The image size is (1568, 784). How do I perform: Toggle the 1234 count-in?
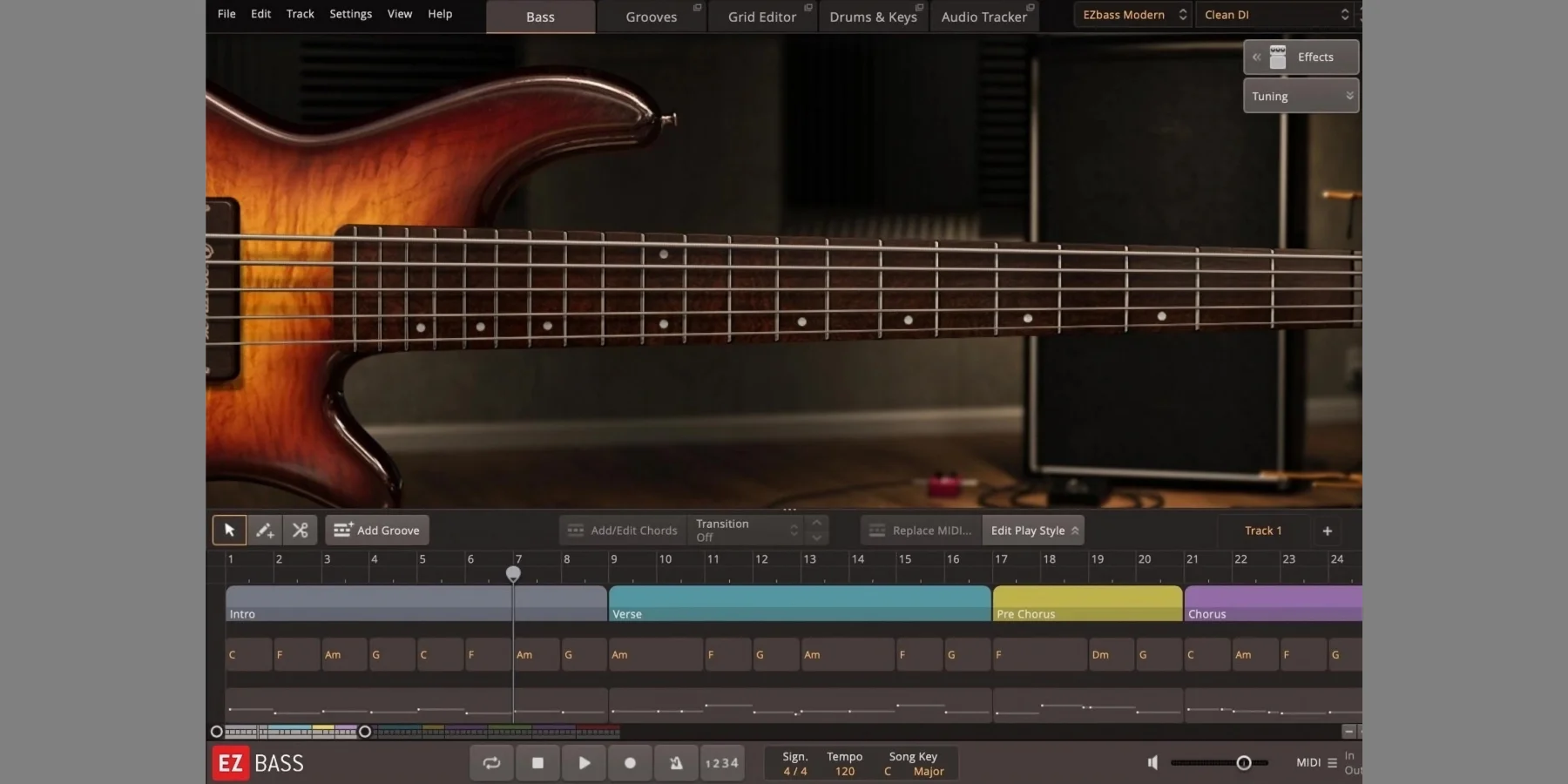(721, 763)
